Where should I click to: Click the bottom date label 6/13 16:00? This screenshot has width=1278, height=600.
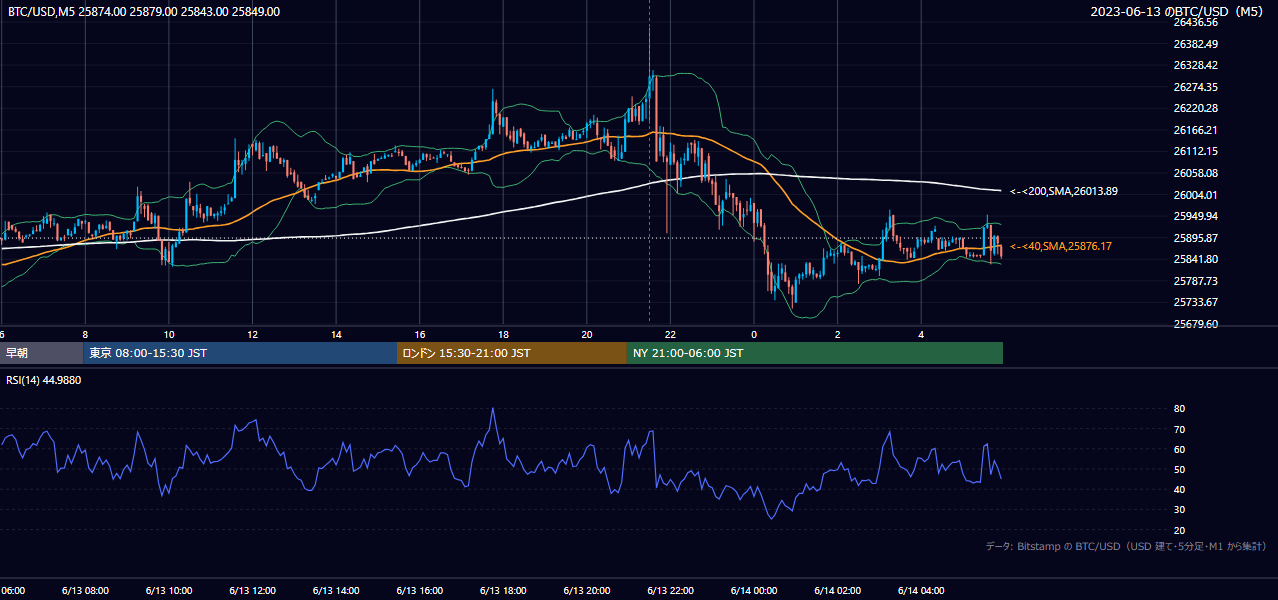click(x=419, y=591)
